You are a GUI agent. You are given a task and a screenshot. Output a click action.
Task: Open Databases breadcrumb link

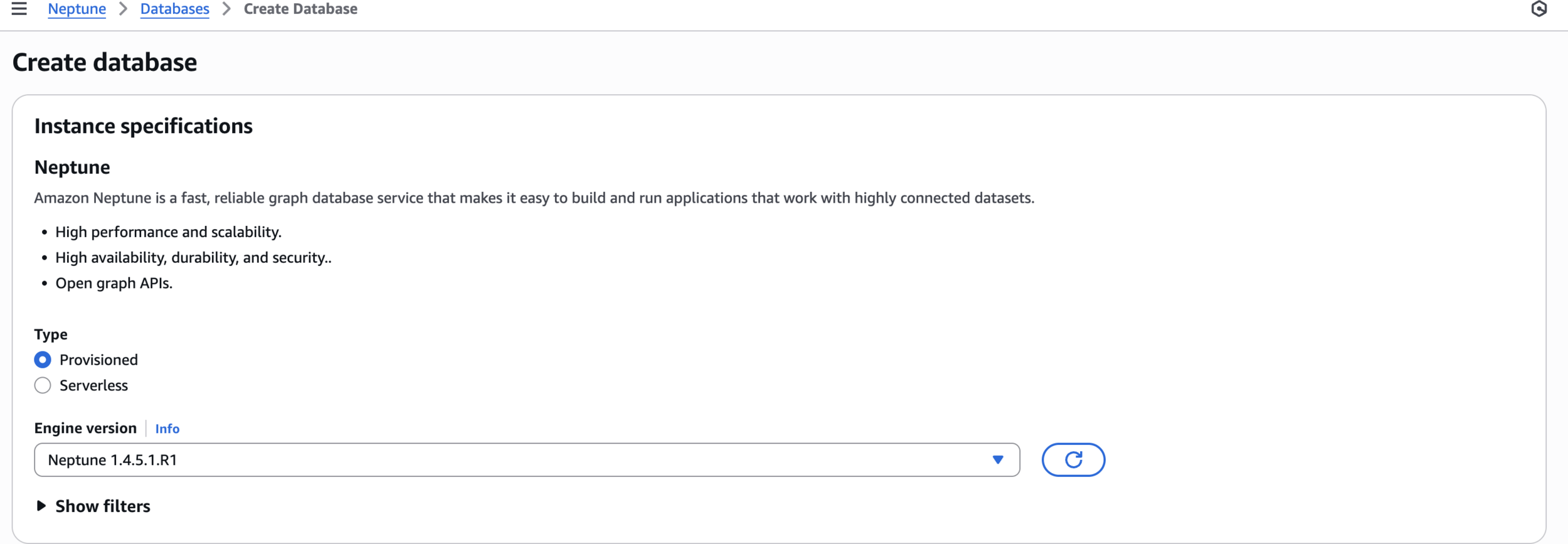pos(174,9)
